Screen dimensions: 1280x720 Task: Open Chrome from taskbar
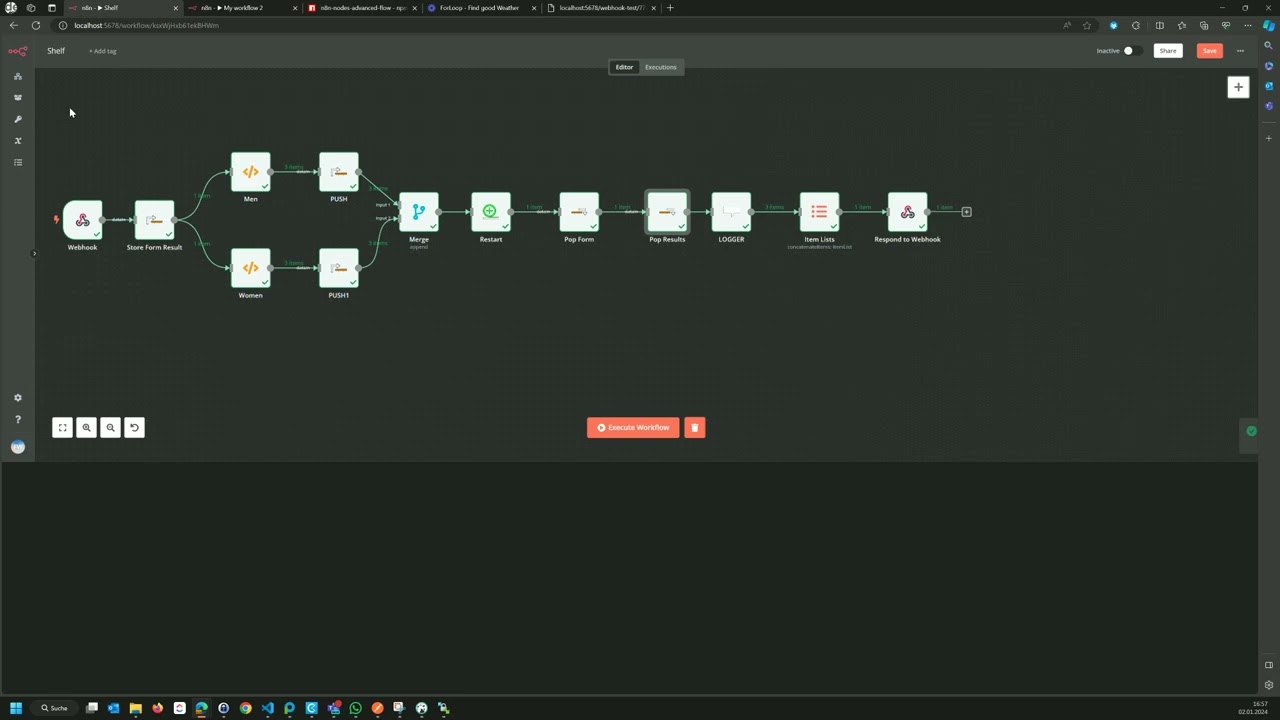245,708
